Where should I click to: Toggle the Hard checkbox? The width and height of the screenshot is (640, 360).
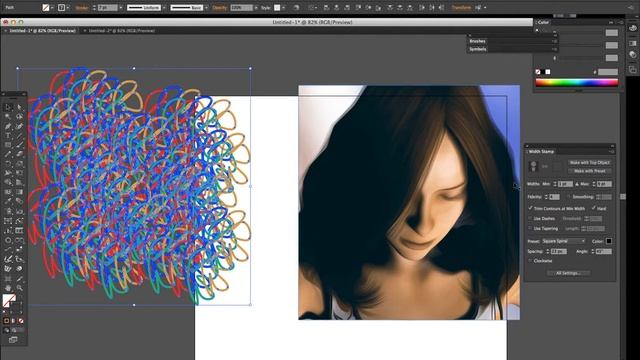click(x=593, y=208)
